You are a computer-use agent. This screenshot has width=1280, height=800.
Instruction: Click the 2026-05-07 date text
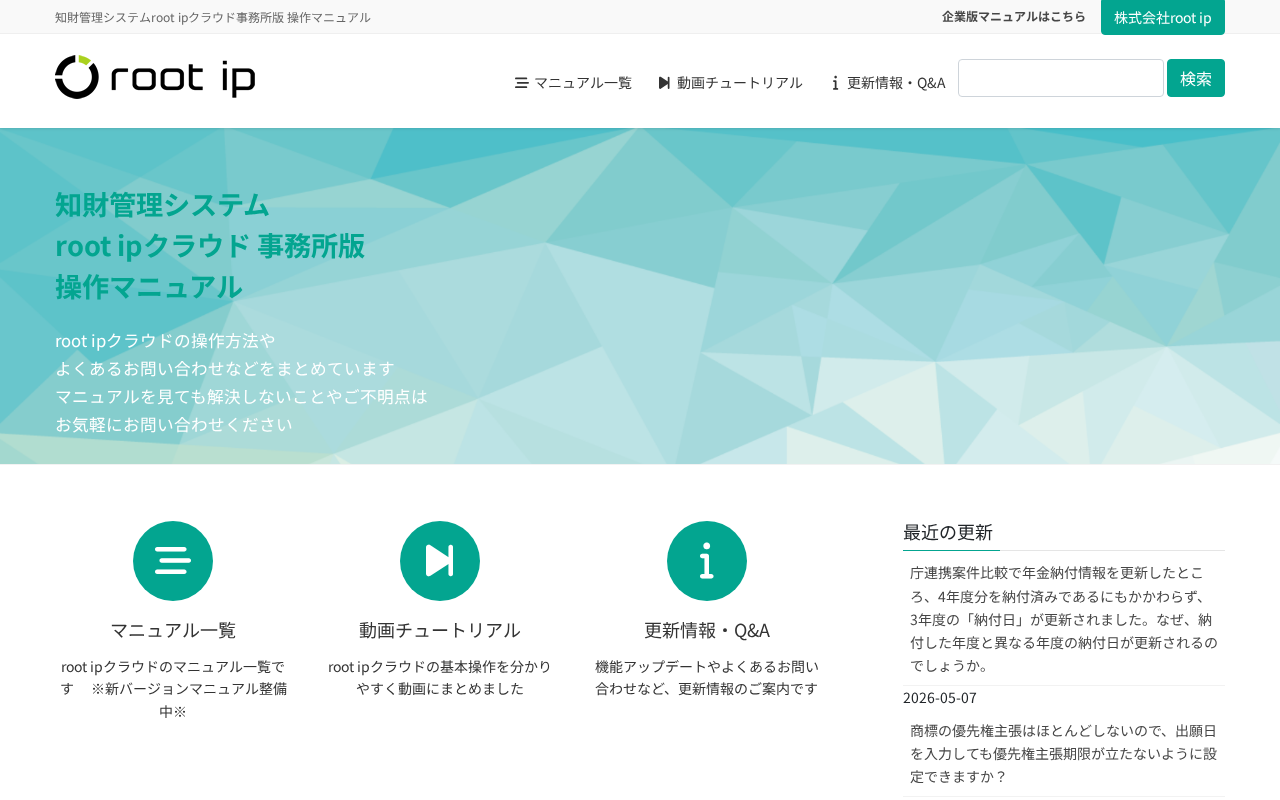pos(940,697)
